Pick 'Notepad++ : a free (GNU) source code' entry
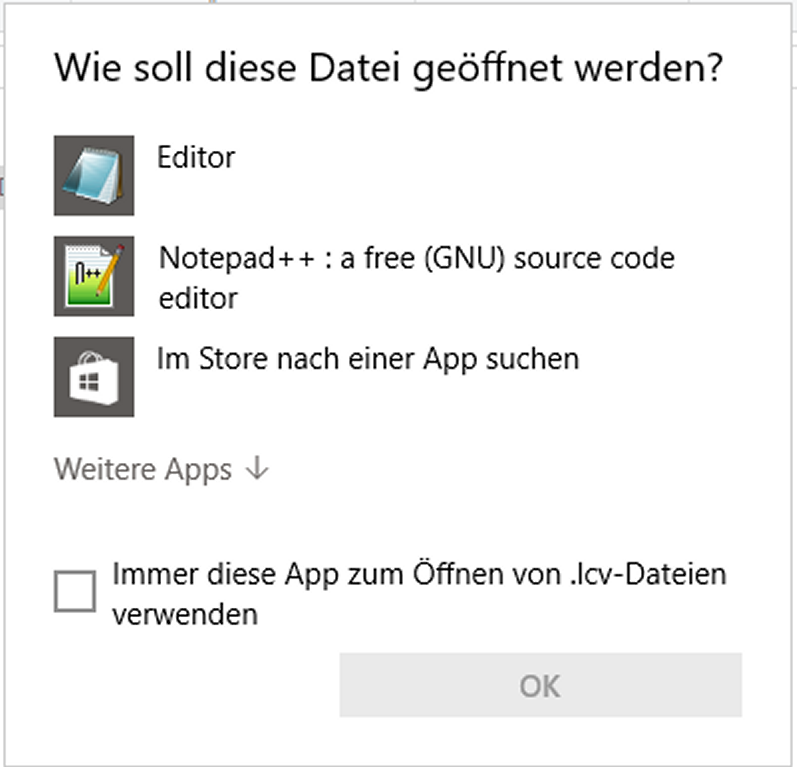Viewport: 797px width, 767px height. click(x=416, y=258)
